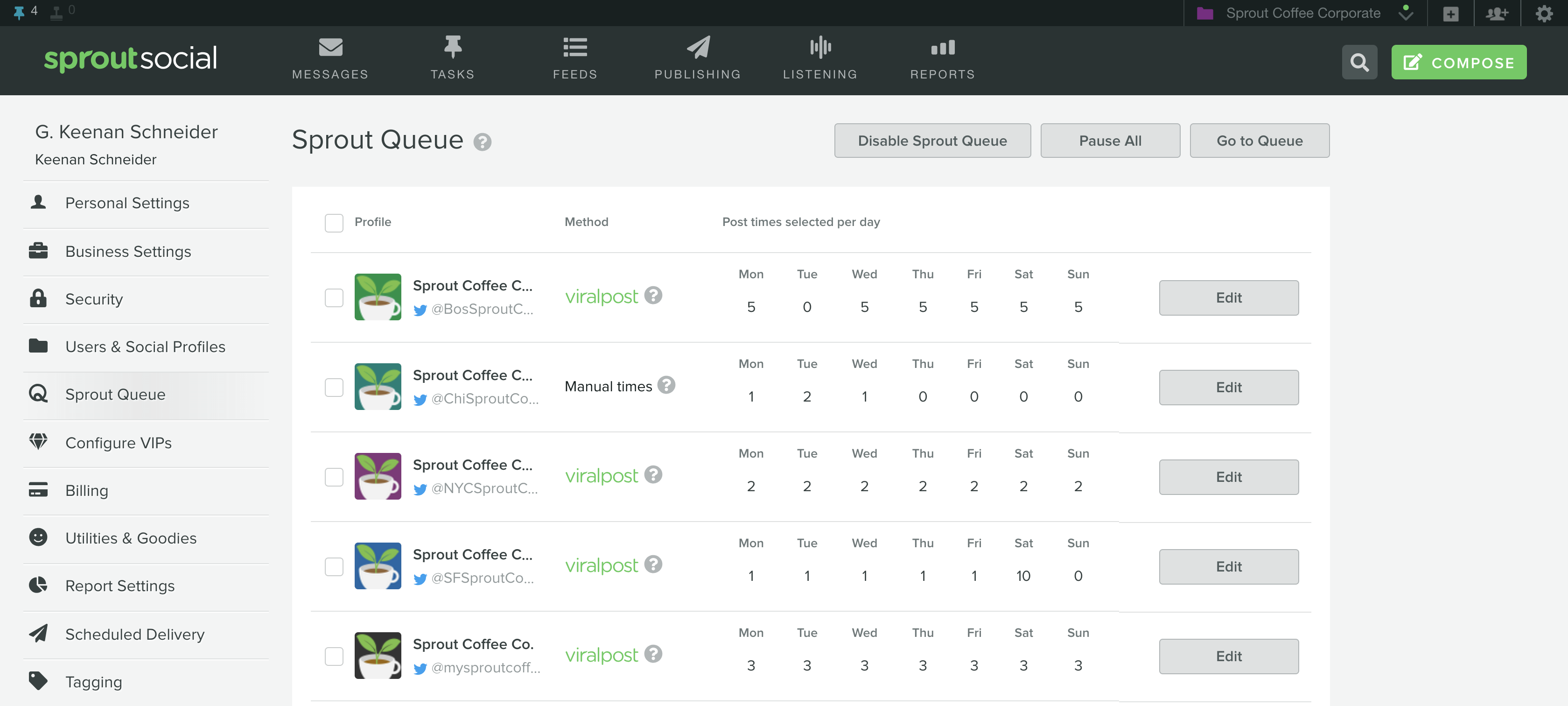
Task: Click the Pause All button
Action: [x=1110, y=140]
